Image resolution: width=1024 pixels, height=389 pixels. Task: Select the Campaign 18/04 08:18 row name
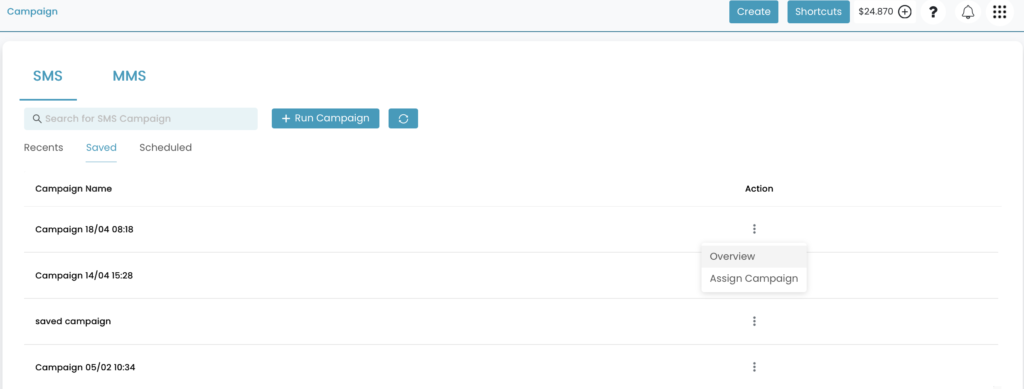coord(84,230)
